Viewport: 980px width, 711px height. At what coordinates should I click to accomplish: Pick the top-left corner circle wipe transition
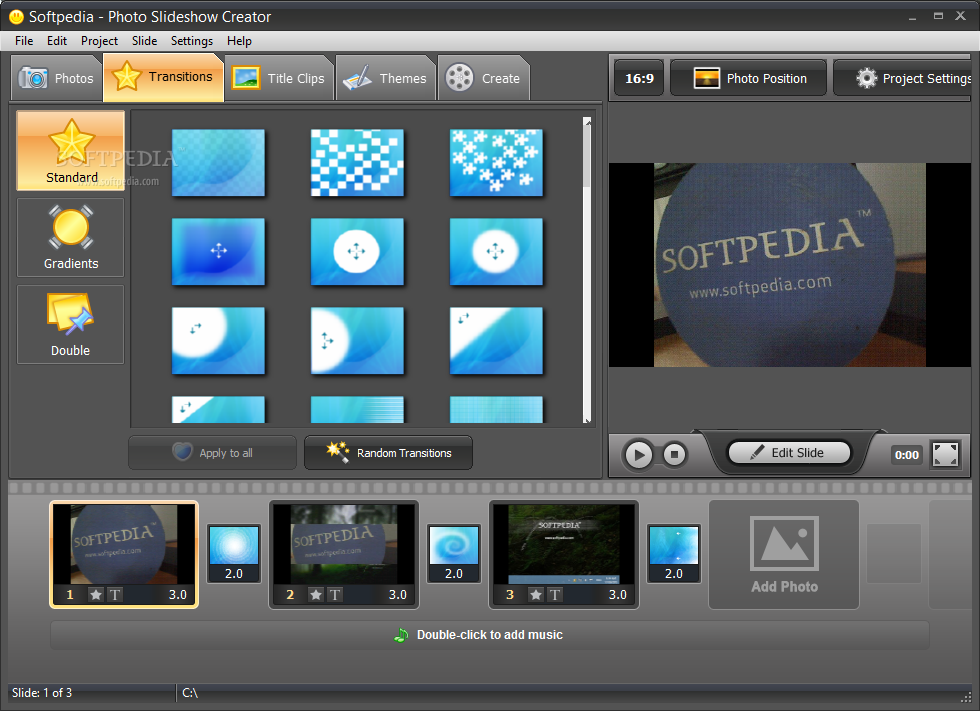218,341
